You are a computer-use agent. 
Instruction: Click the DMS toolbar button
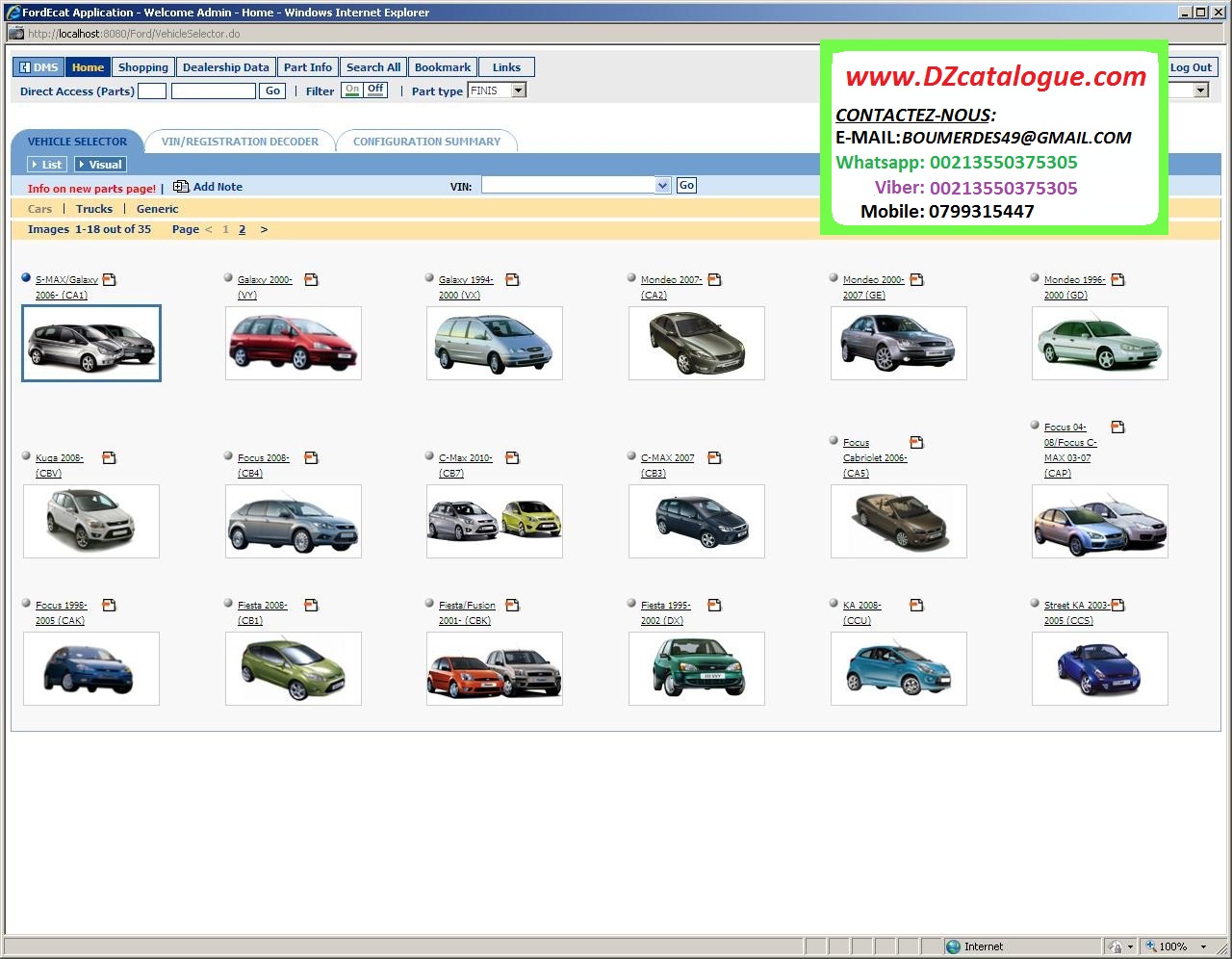pos(38,67)
